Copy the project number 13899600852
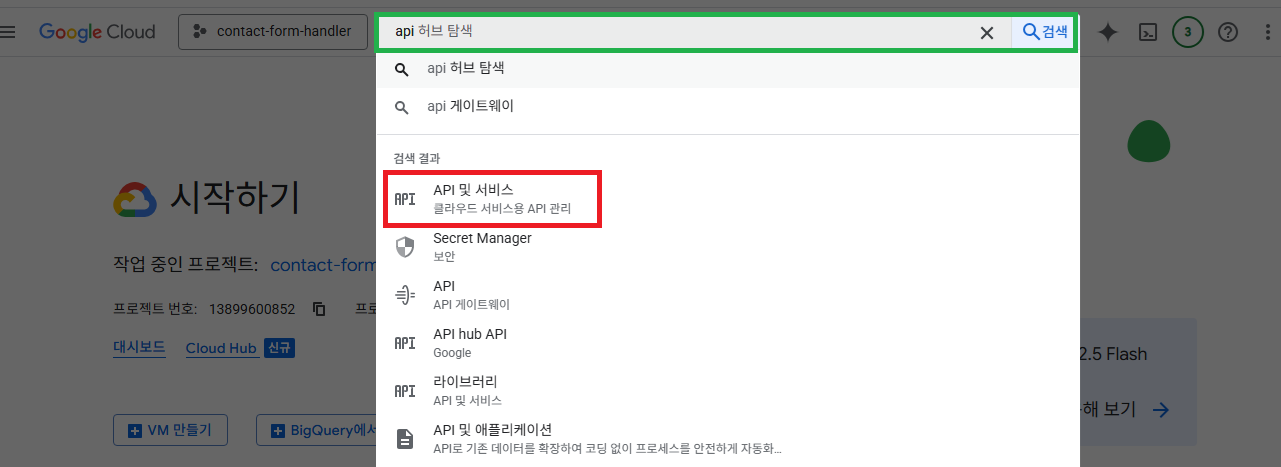The height and width of the screenshot is (467, 1281). [x=320, y=308]
